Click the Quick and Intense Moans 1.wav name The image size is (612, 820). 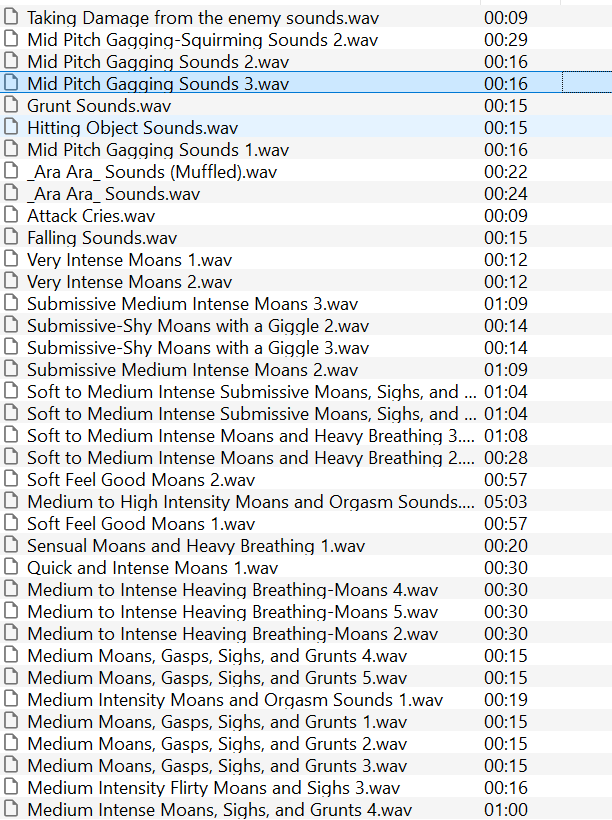click(153, 567)
